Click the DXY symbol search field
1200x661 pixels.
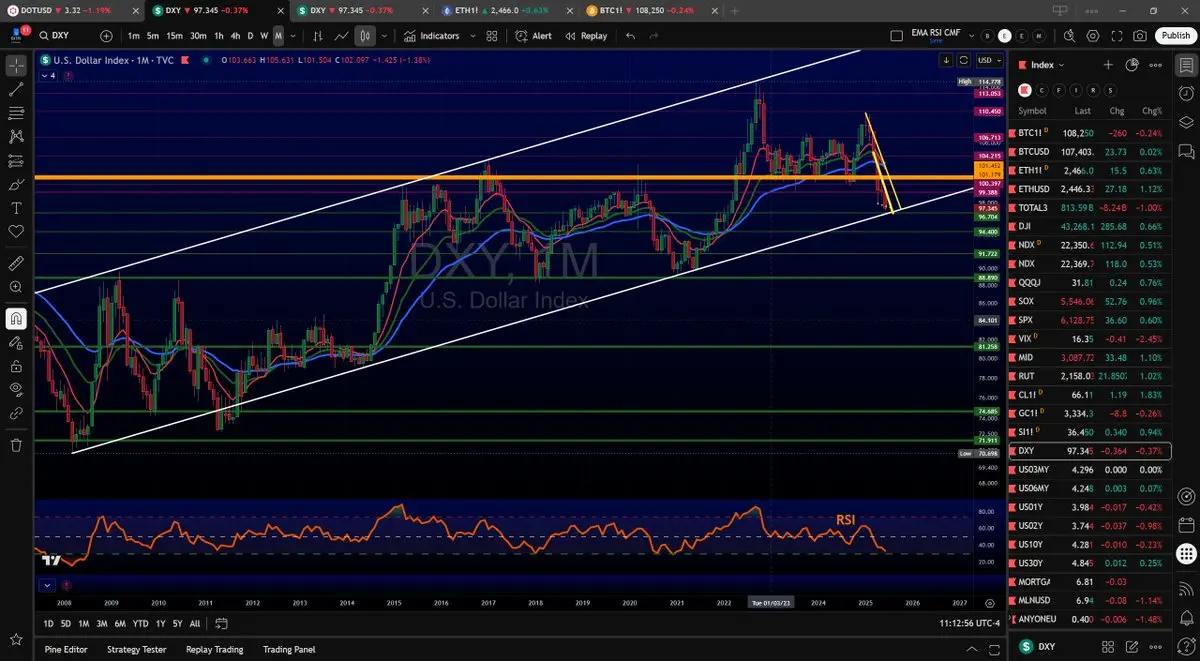[x=68, y=36]
